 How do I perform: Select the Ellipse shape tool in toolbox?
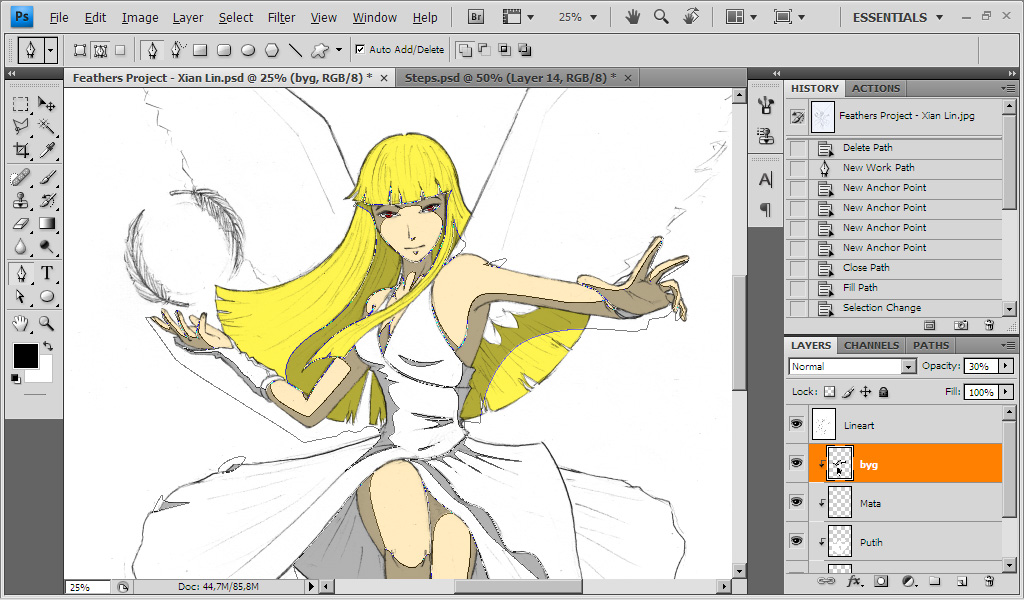[x=46, y=296]
